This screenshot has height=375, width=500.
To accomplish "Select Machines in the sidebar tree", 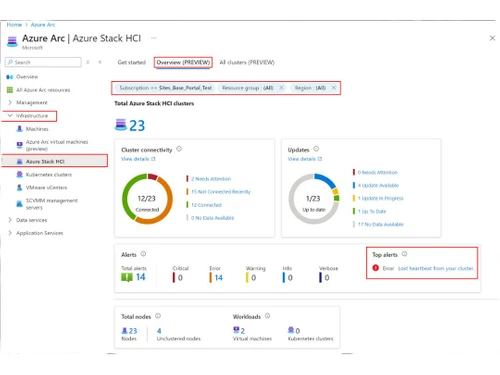I will tap(37, 129).
